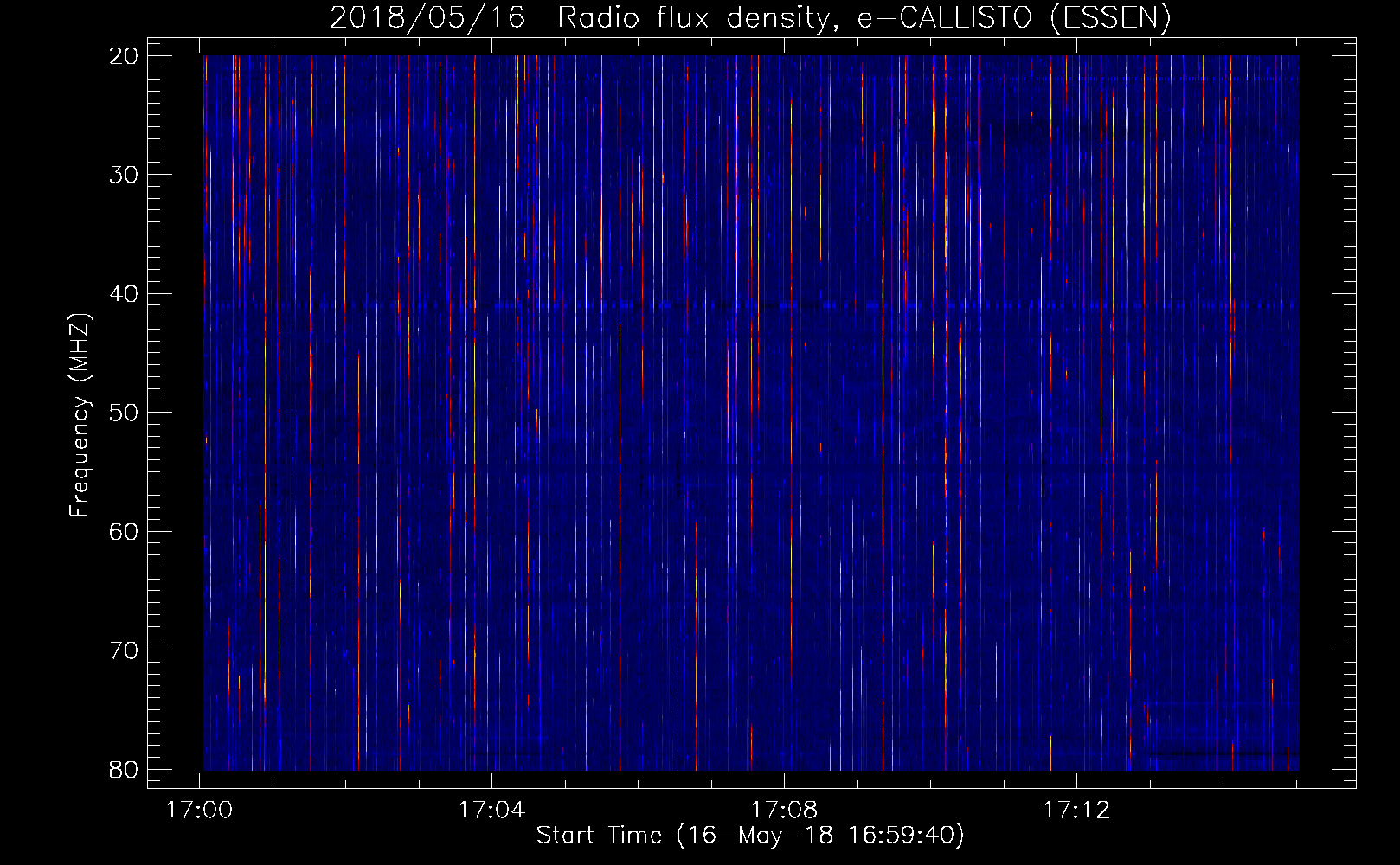1400x865 pixels.
Task: Click the '80' frequency tick label
Action: tap(125, 770)
